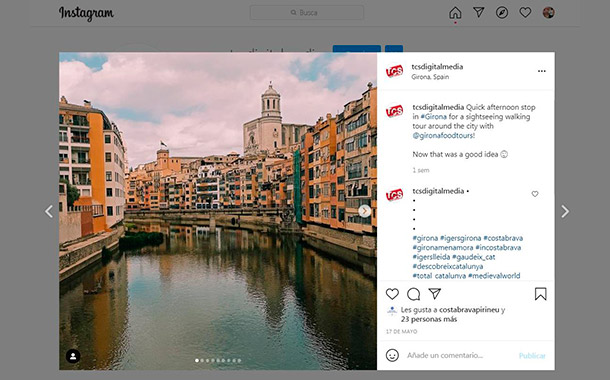
Task: Open the #igerslleida hashtag
Action: (x=431, y=257)
